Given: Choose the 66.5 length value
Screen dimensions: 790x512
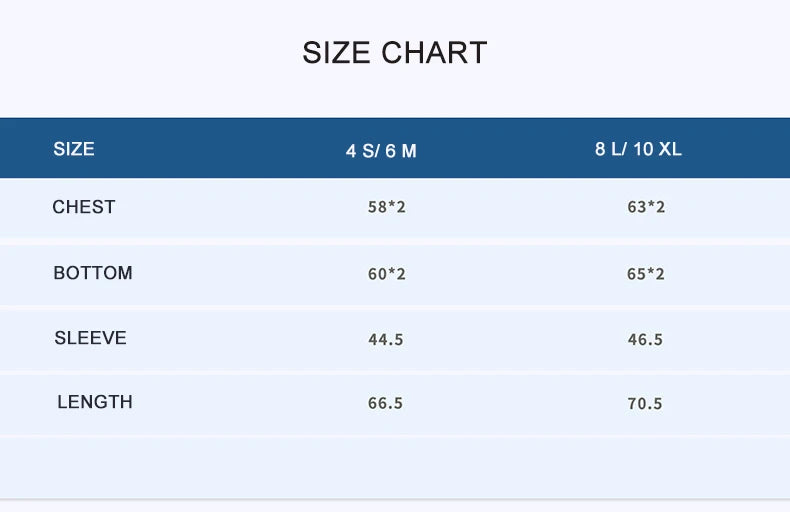Looking at the screenshot, I should (x=385, y=404).
